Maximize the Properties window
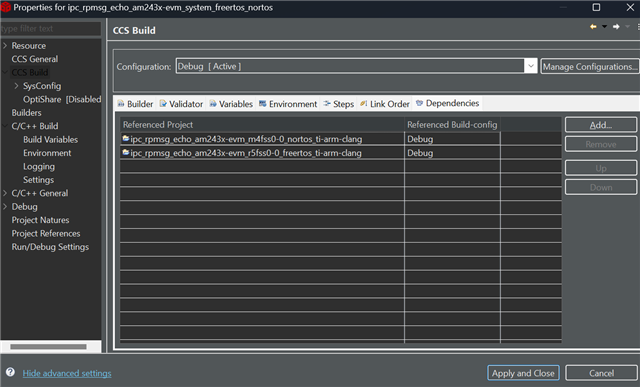The height and width of the screenshot is (387, 640). [x=596, y=7]
